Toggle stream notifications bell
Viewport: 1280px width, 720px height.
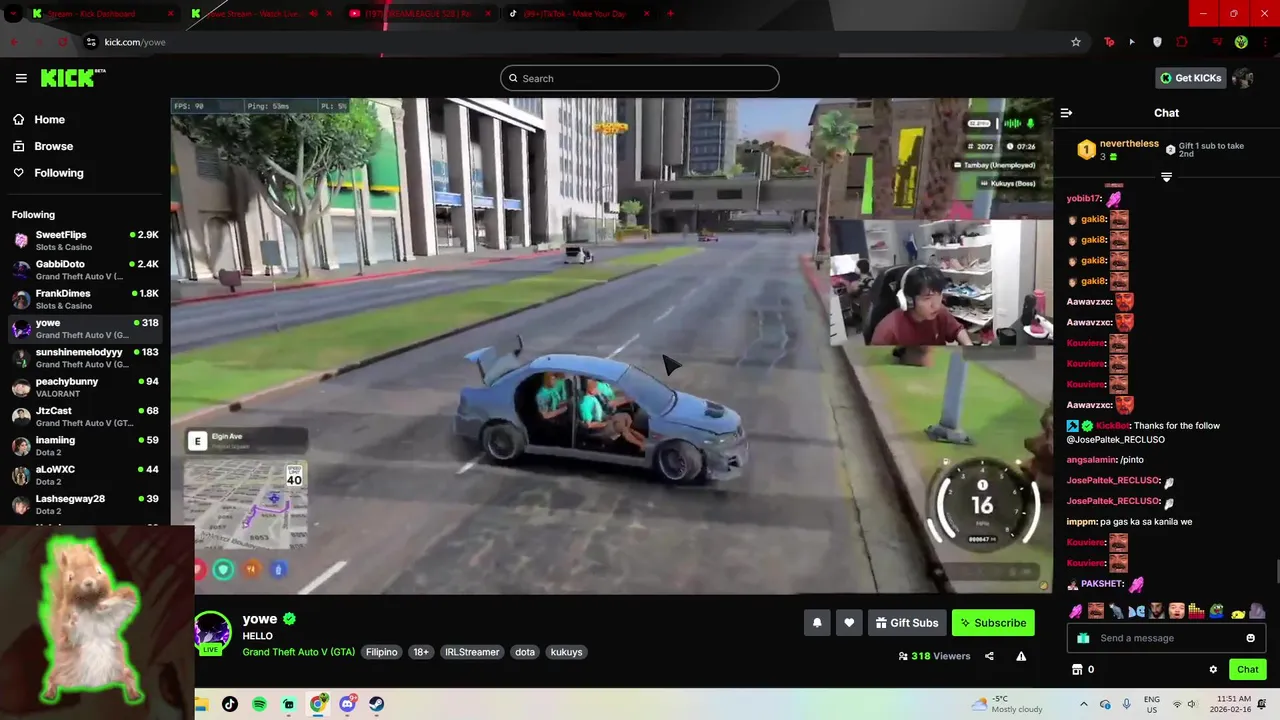(x=817, y=623)
